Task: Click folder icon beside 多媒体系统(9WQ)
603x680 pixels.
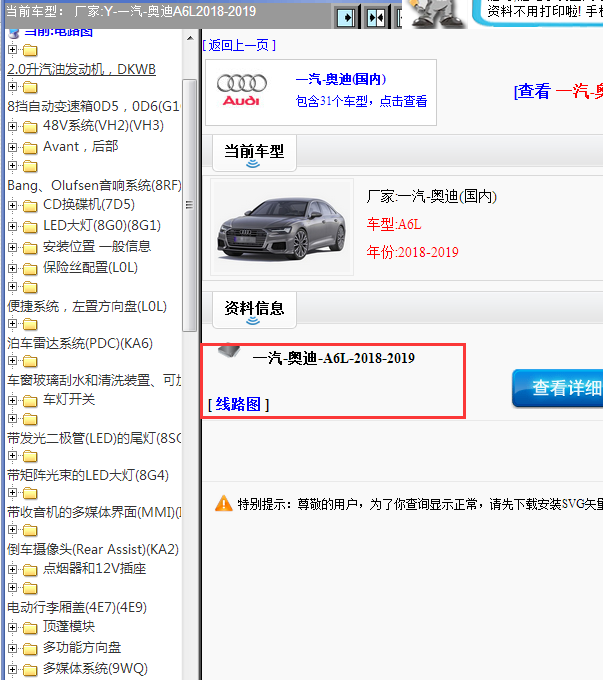Action: 30,670
